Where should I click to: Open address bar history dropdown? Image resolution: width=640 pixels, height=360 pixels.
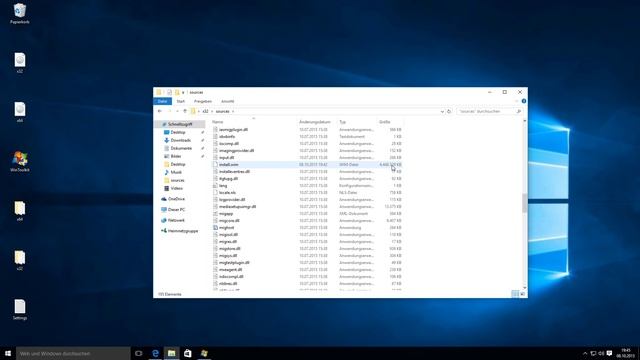[442, 111]
